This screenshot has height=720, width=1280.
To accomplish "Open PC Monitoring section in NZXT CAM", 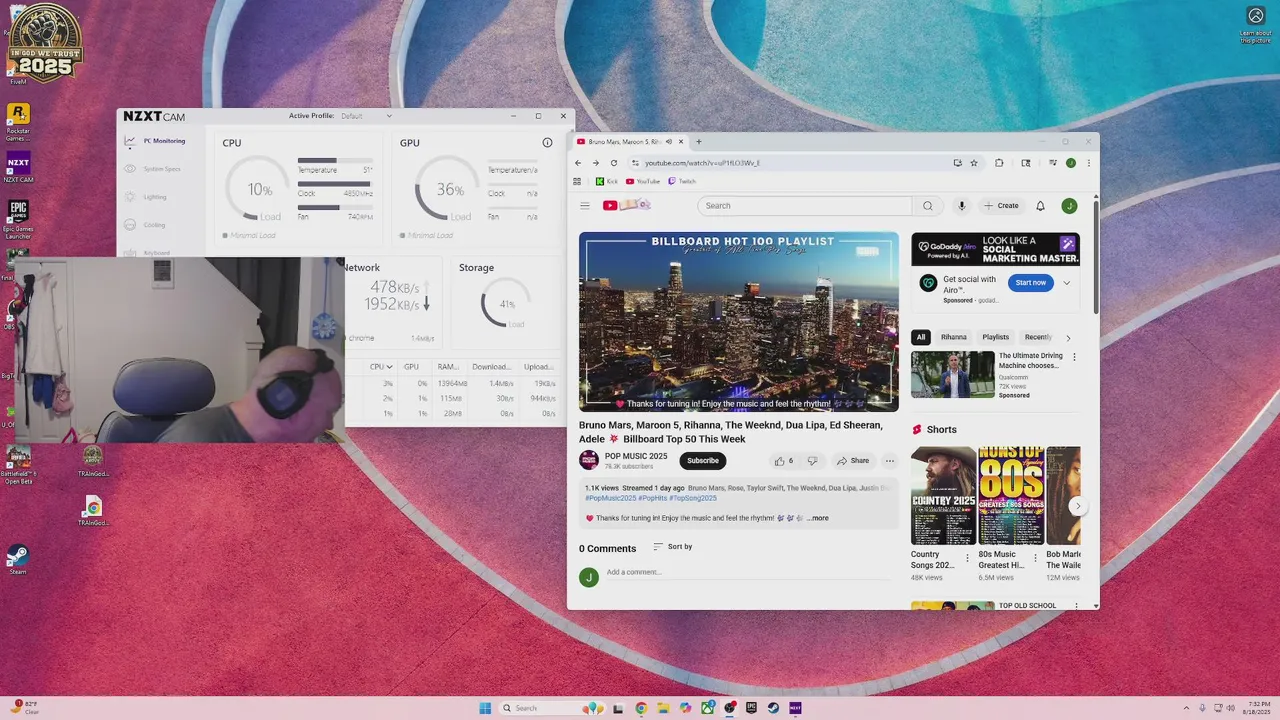I will click(x=157, y=141).
